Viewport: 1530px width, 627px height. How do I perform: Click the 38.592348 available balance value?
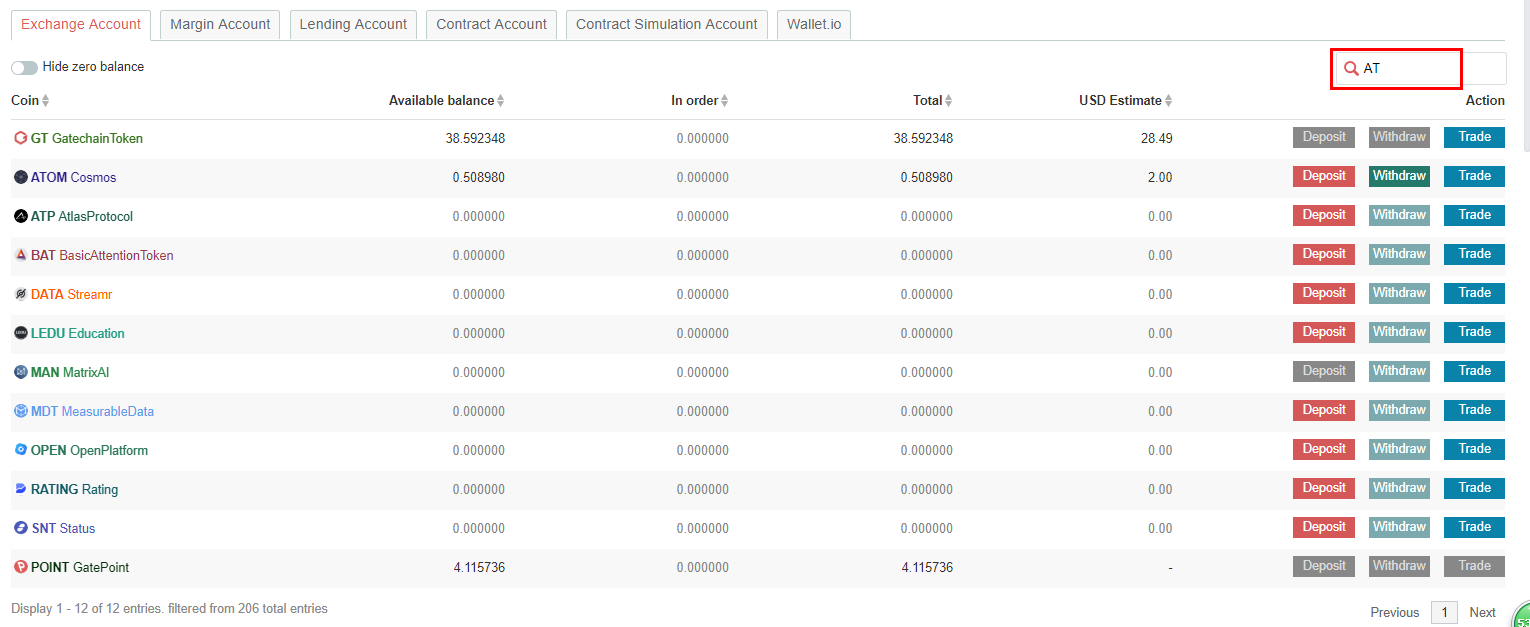tap(475, 138)
